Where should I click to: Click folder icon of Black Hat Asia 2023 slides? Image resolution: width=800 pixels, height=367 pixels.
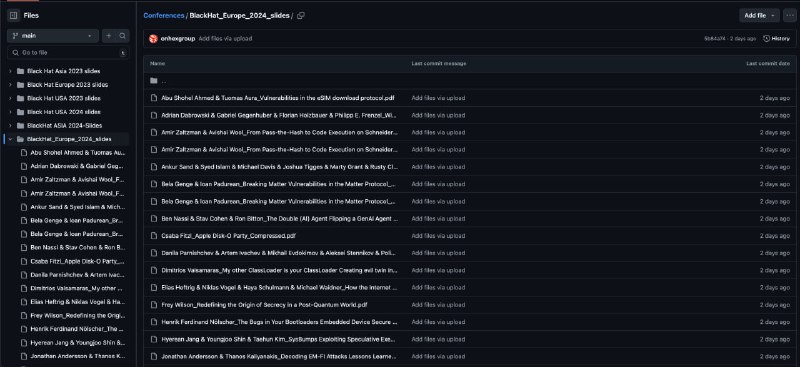click(x=20, y=71)
